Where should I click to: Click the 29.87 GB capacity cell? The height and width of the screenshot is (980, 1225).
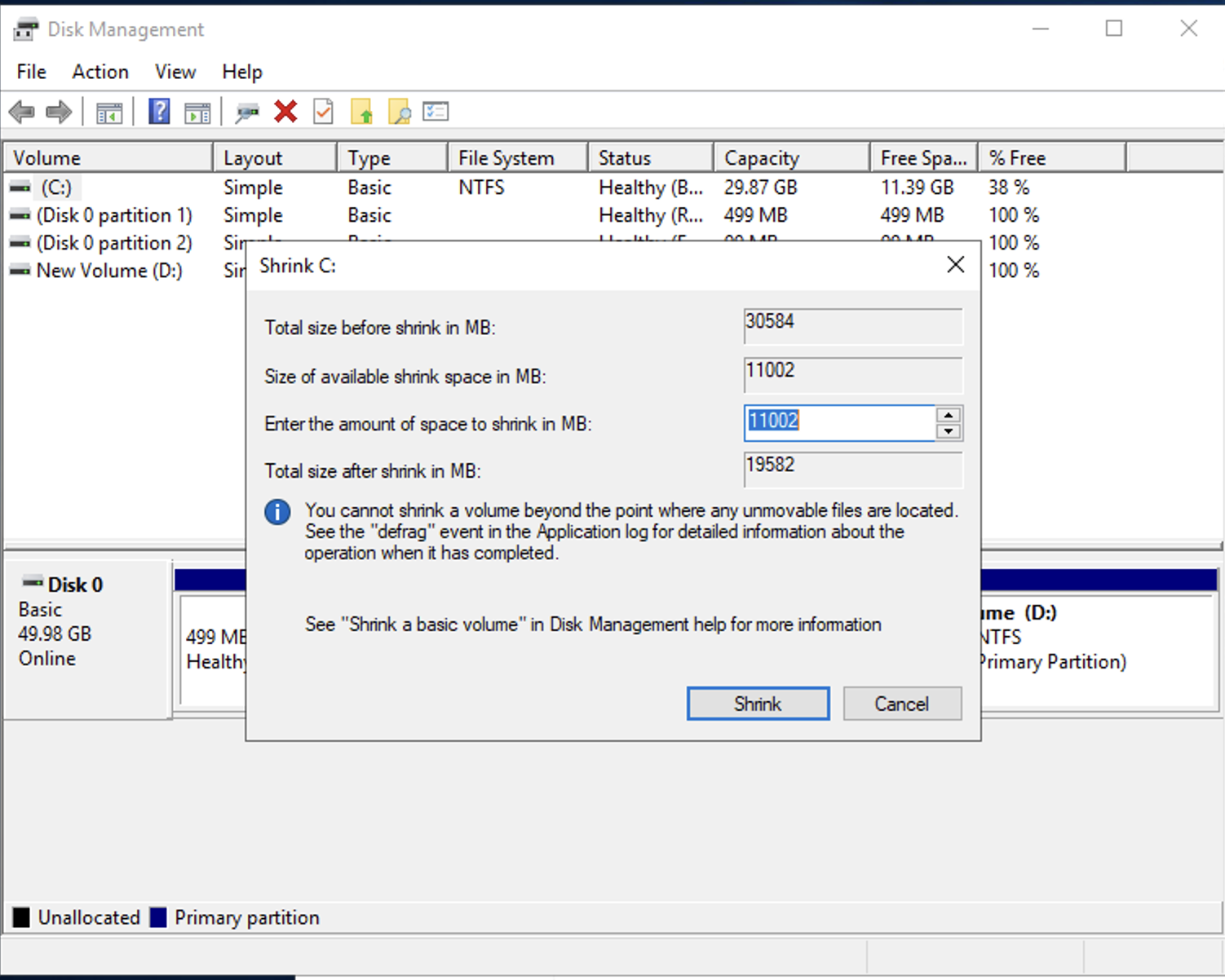[761, 188]
